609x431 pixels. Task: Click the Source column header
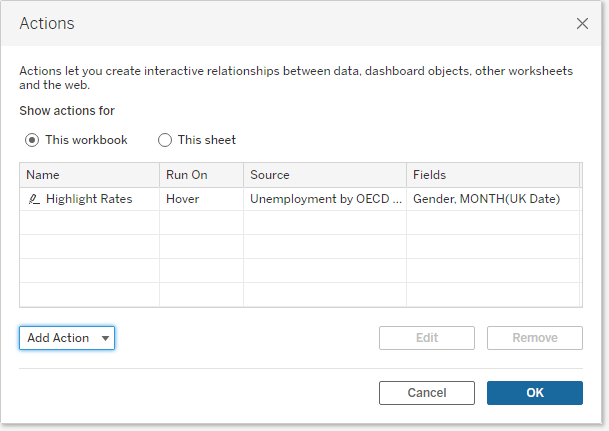324,175
